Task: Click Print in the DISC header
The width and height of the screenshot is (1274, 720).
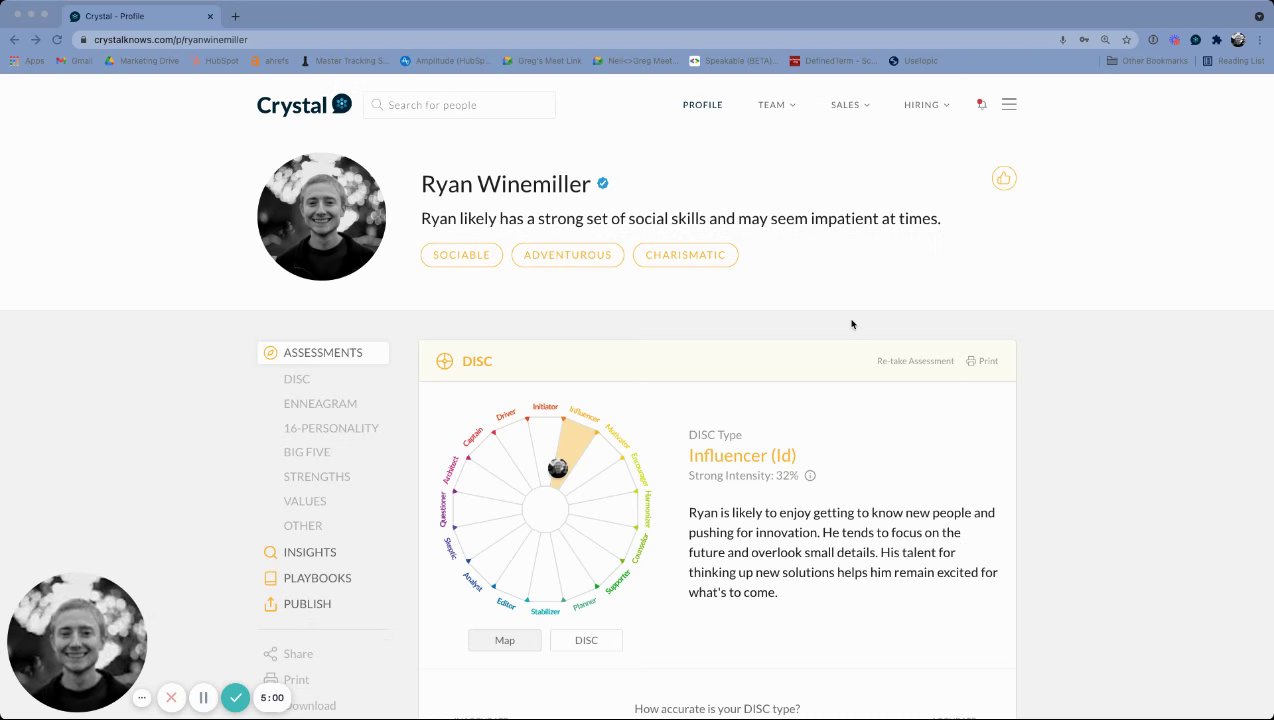Action: pyautogui.click(x=982, y=361)
